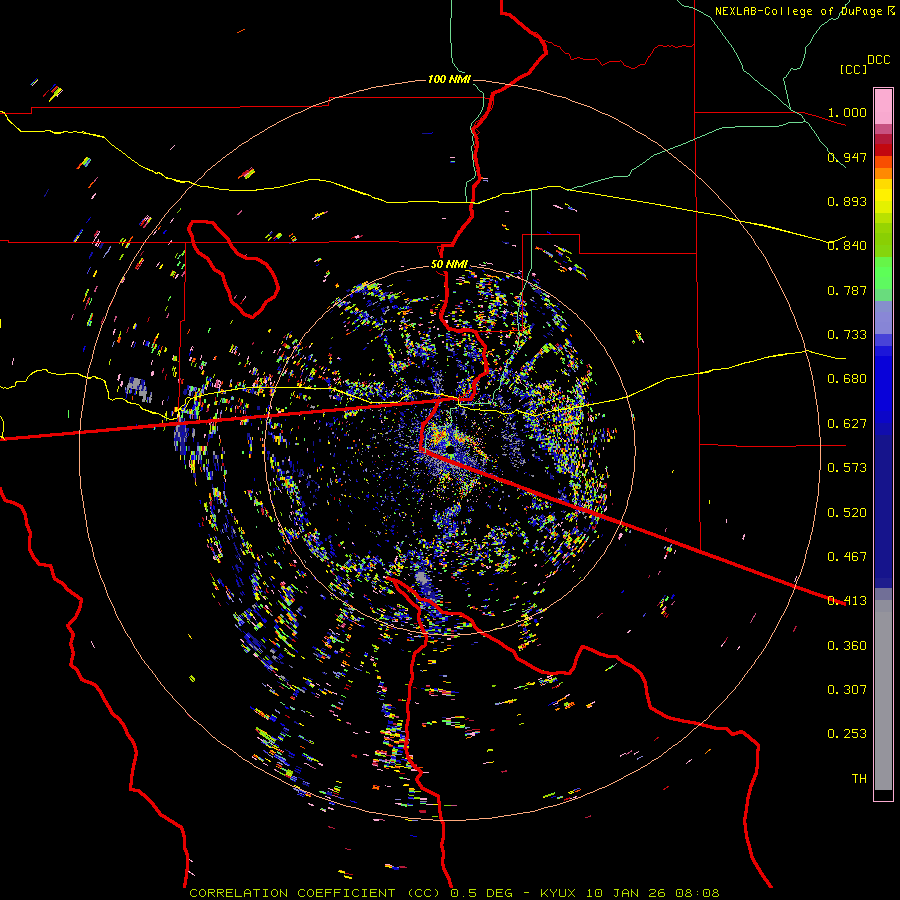
Task: Click the gray segment of the color bar
Action: (883, 695)
